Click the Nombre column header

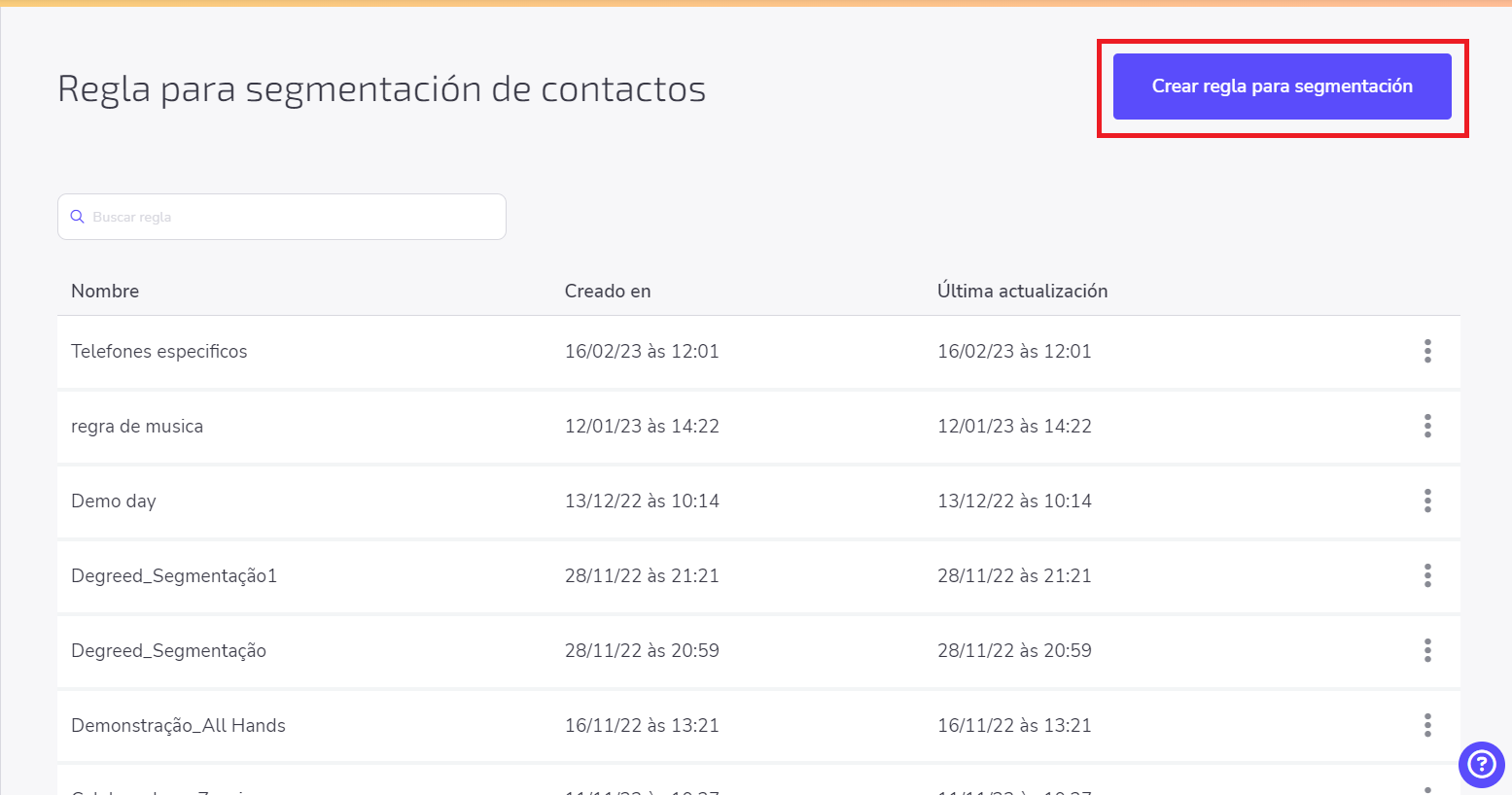[104, 291]
